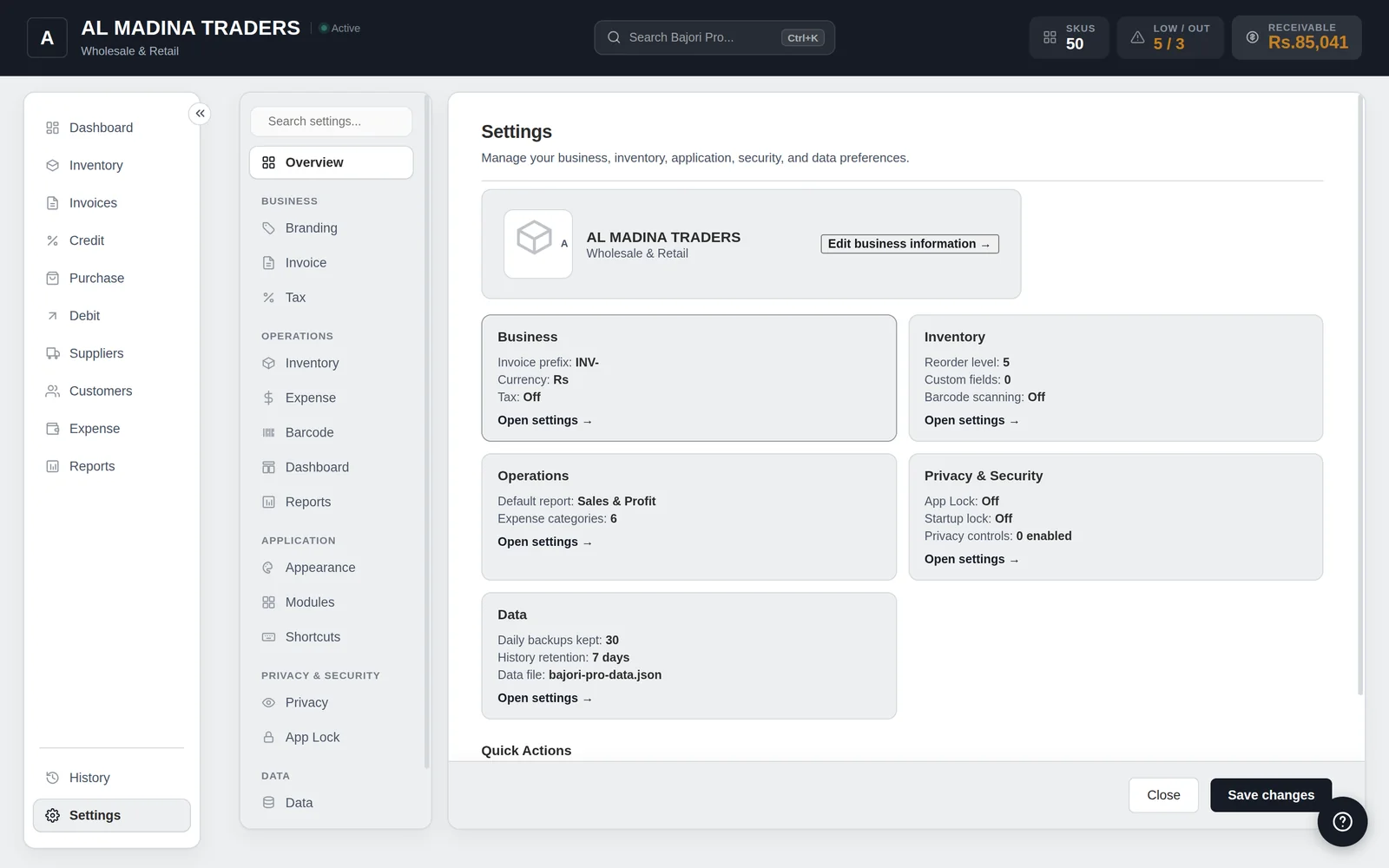The width and height of the screenshot is (1389, 868).
Task: Click the Branding tag icon in settings
Action: [x=268, y=228]
